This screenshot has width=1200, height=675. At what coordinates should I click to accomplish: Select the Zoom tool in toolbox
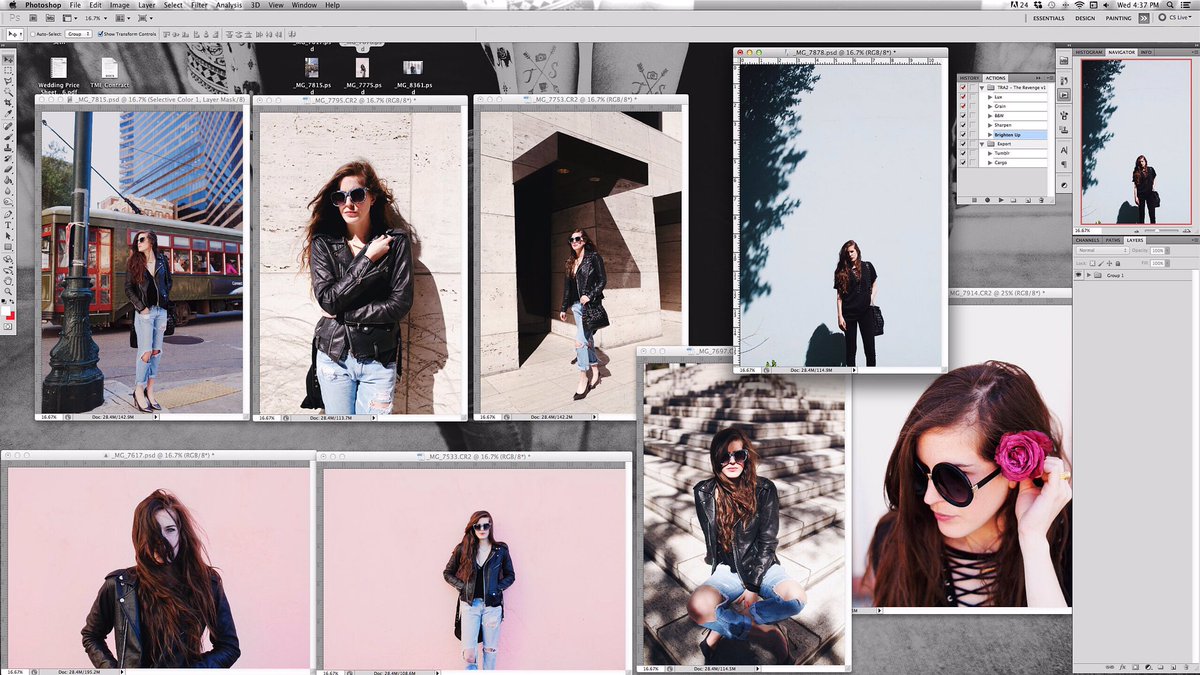[8, 292]
